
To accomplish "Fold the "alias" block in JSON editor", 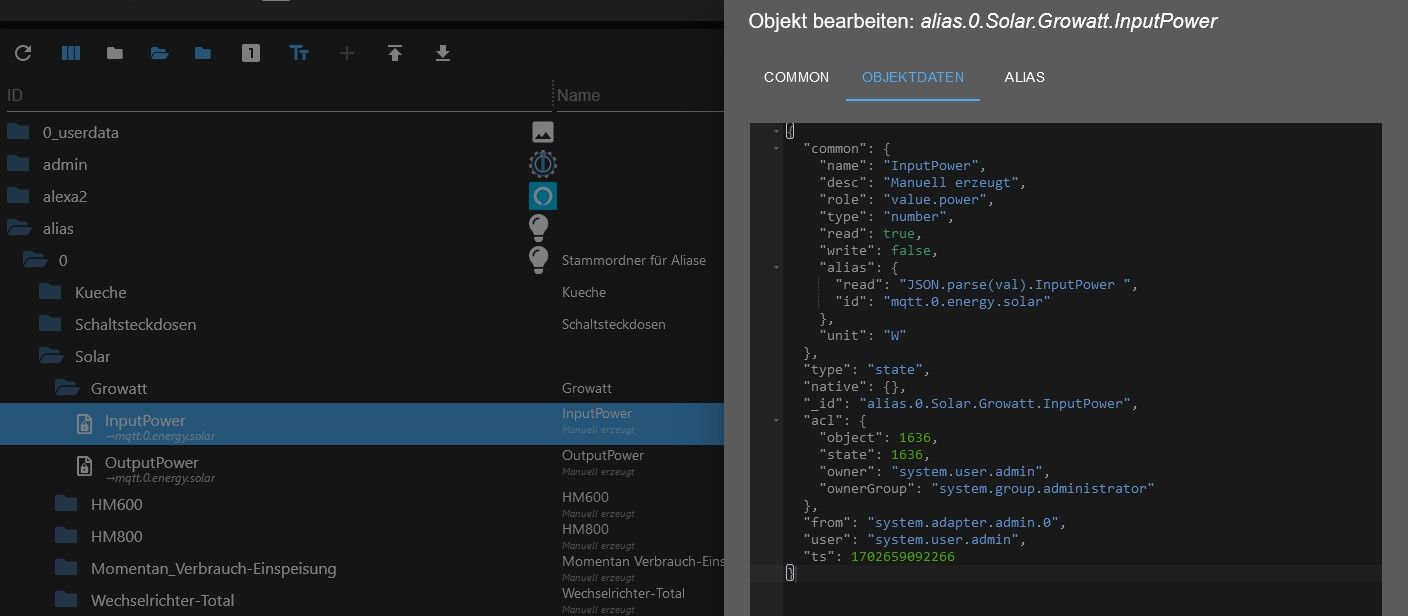I will pos(777,267).
